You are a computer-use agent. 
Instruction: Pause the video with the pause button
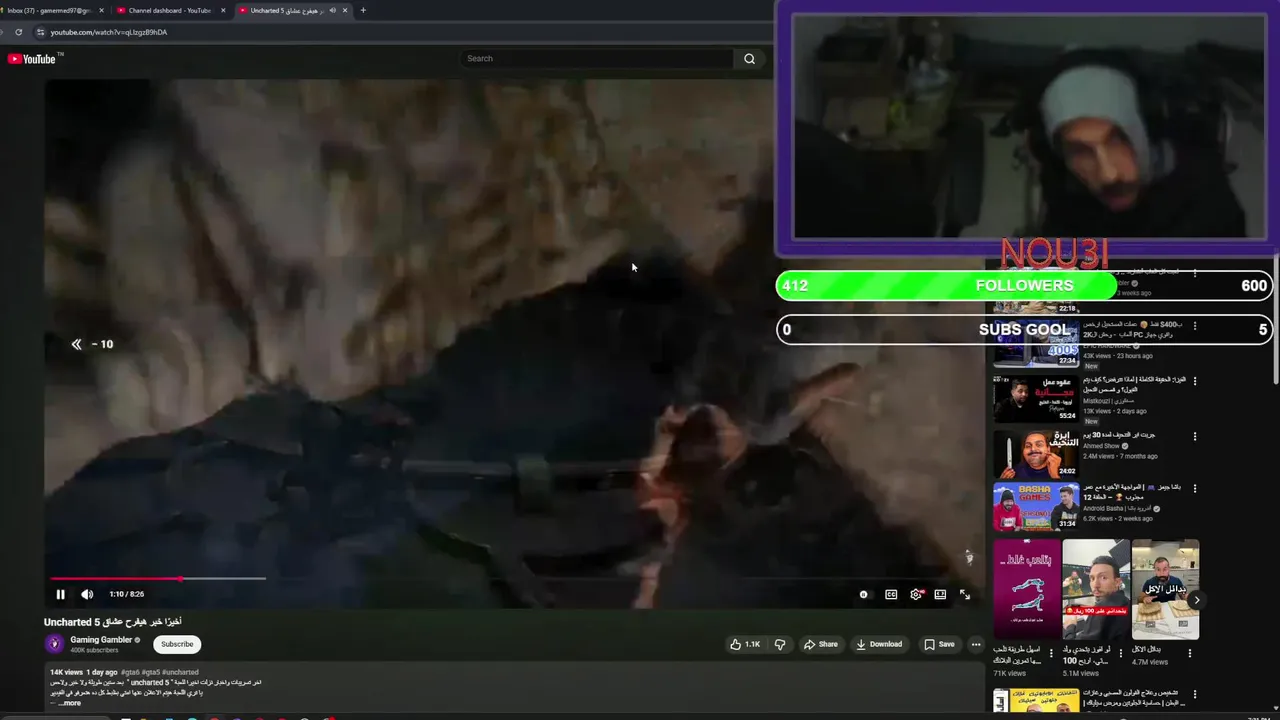(60, 594)
